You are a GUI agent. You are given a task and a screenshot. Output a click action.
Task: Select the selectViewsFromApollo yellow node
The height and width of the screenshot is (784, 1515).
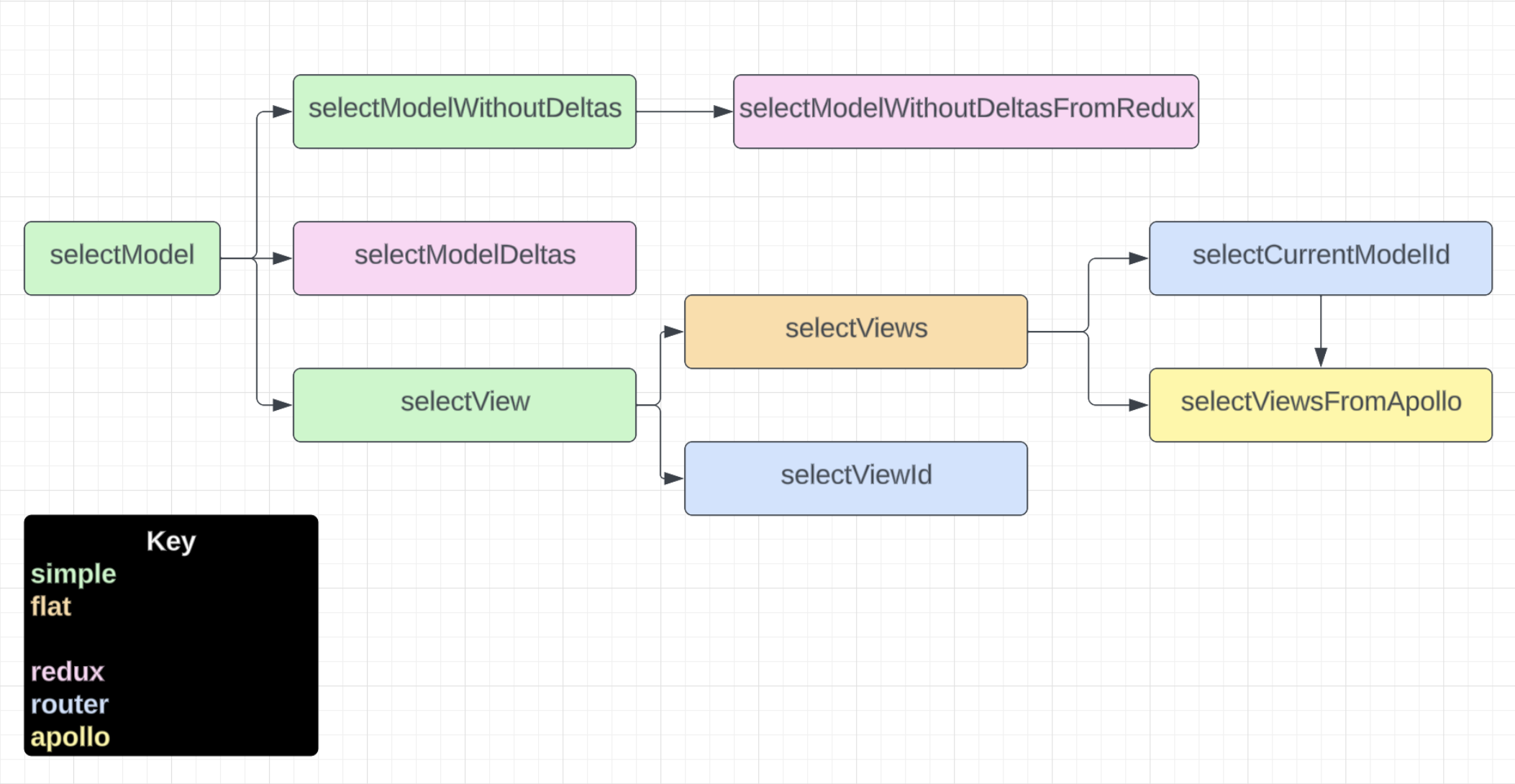(1321, 405)
